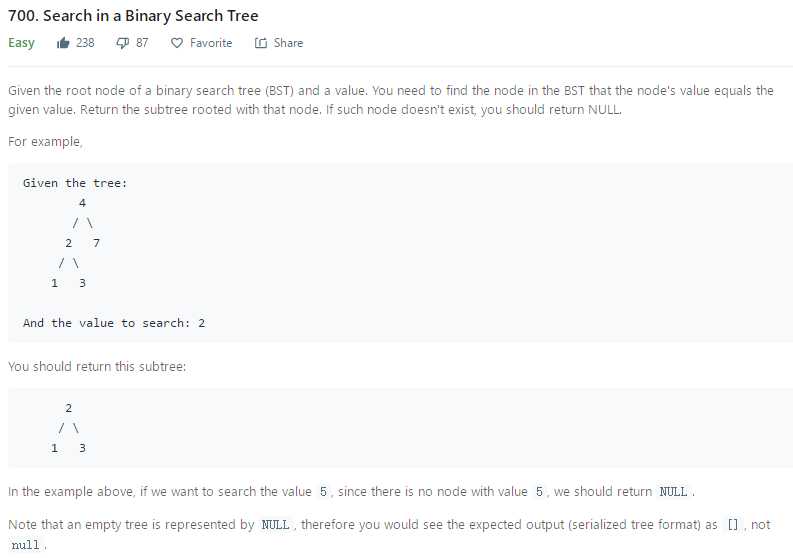
Task: Click the Share label text
Action: click(288, 43)
